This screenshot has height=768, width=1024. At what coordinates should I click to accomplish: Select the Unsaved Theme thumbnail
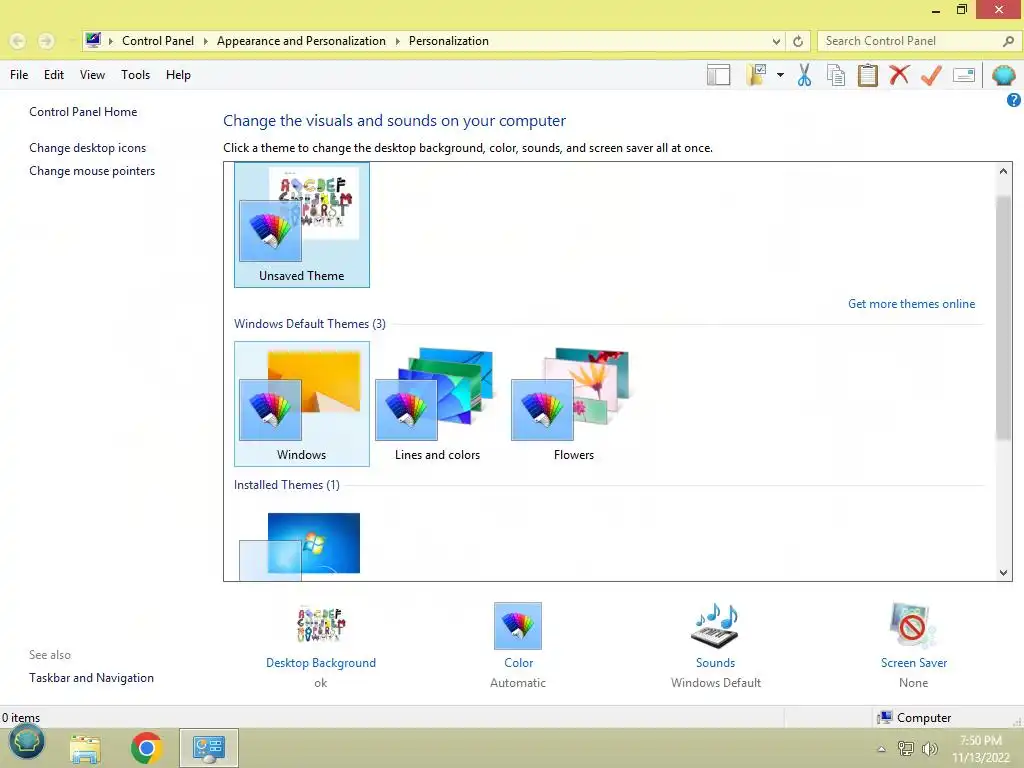coord(302,225)
